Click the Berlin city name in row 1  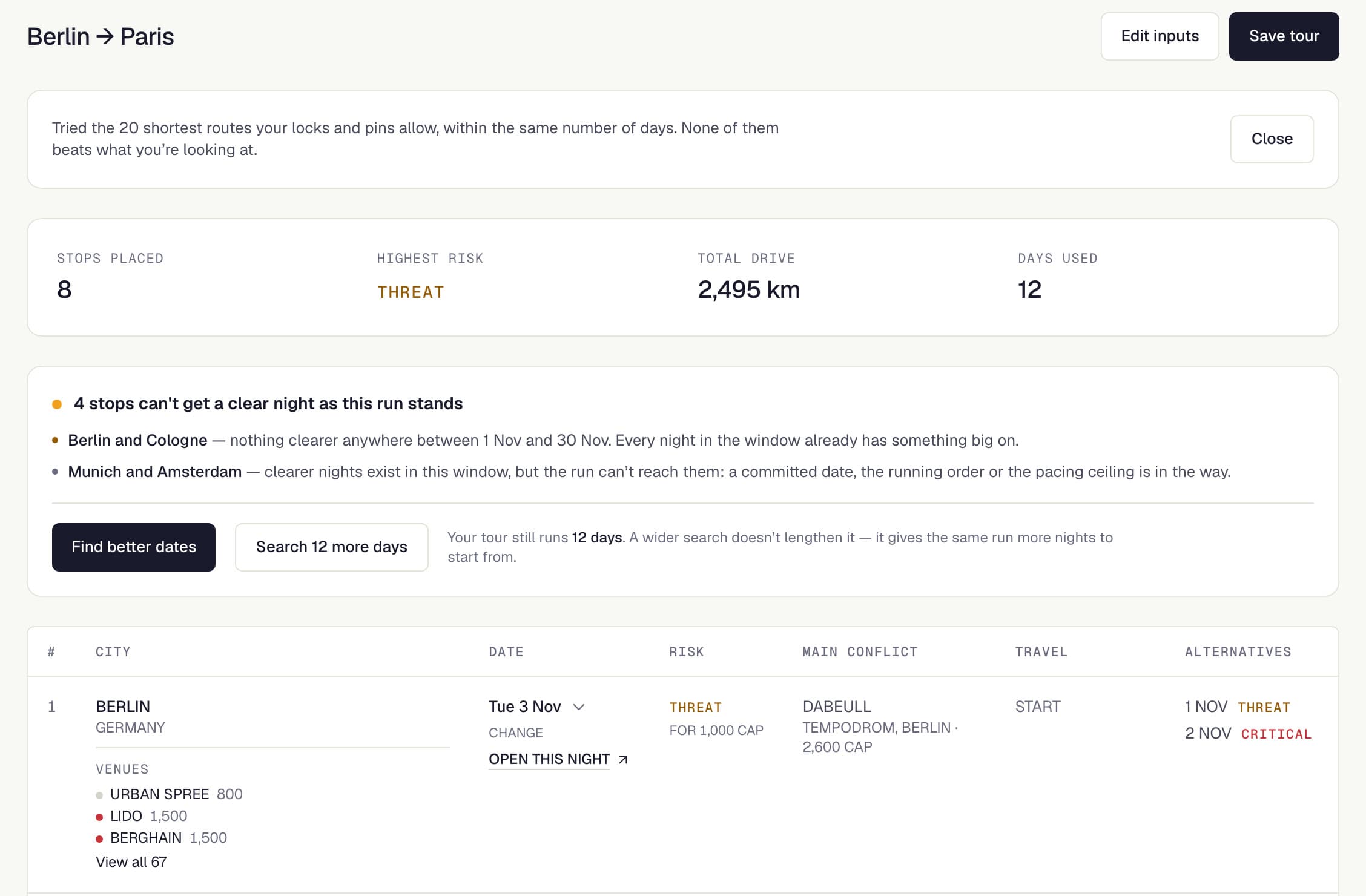123,707
